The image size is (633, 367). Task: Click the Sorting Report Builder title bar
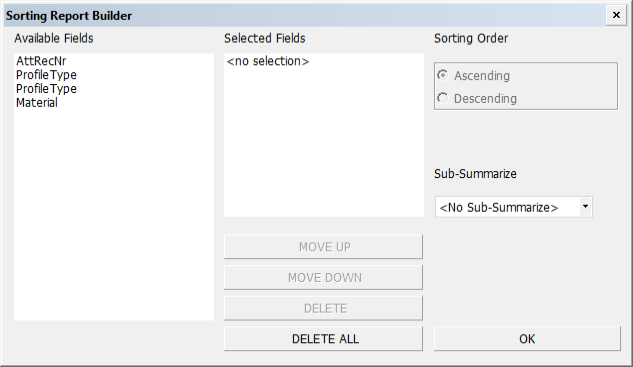point(305,15)
